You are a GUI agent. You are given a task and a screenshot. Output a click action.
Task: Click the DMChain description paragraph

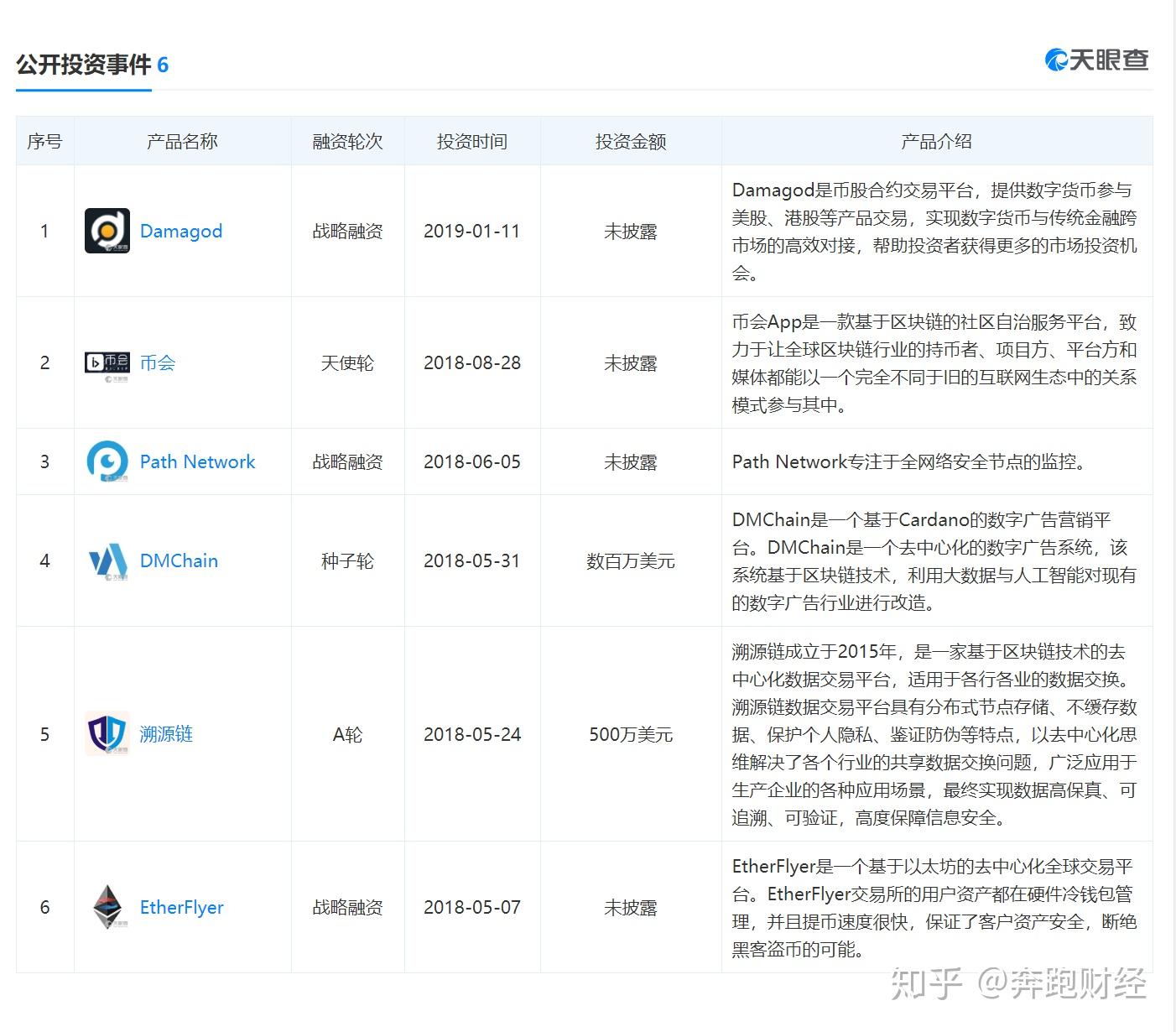[x=934, y=560]
